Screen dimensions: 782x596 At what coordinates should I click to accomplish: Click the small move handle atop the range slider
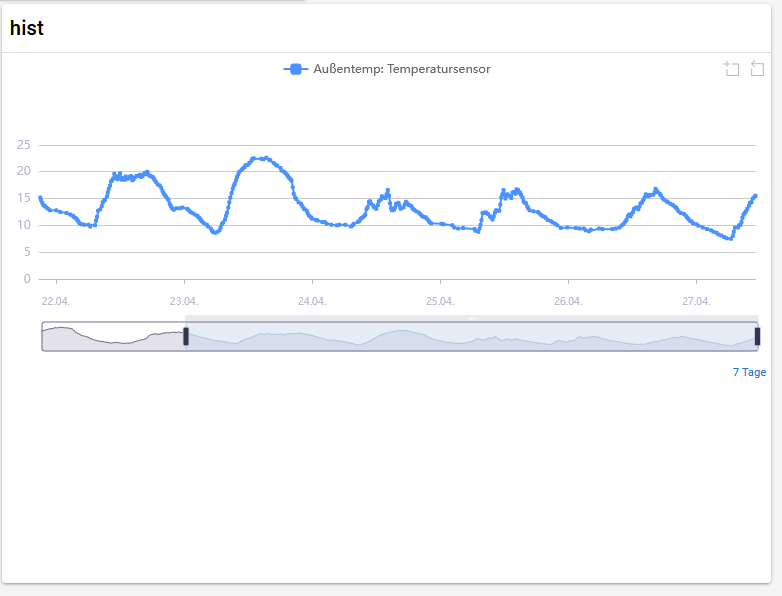point(472,318)
